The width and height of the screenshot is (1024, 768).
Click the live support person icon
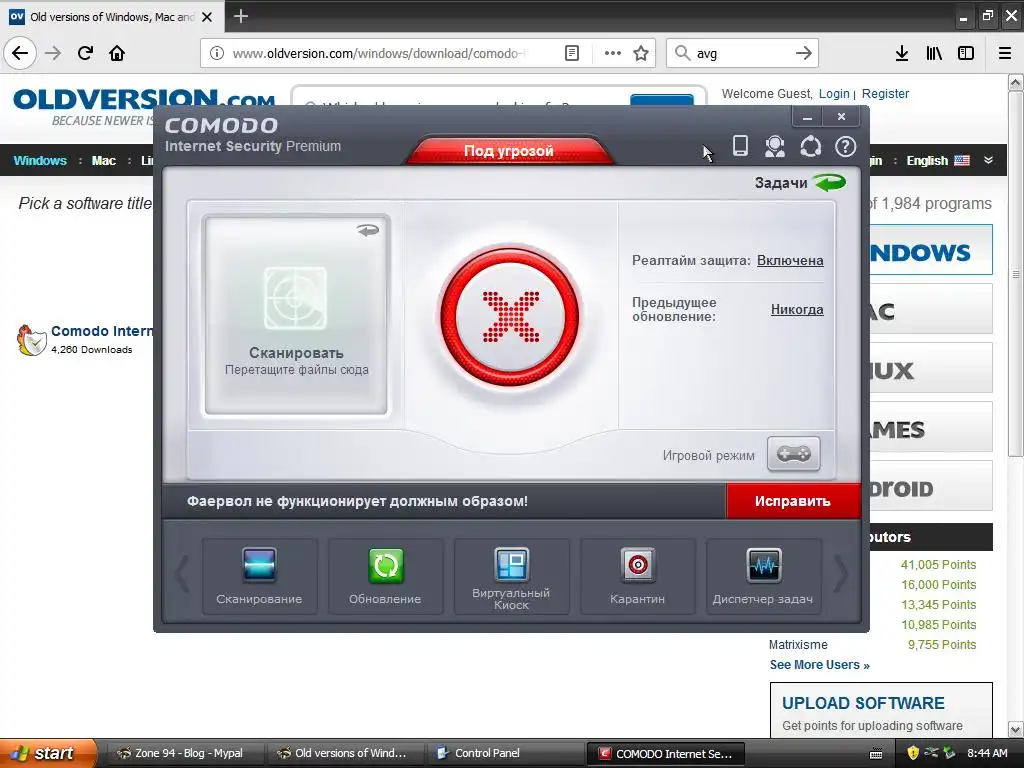pyautogui.click(x=775, y=146)
